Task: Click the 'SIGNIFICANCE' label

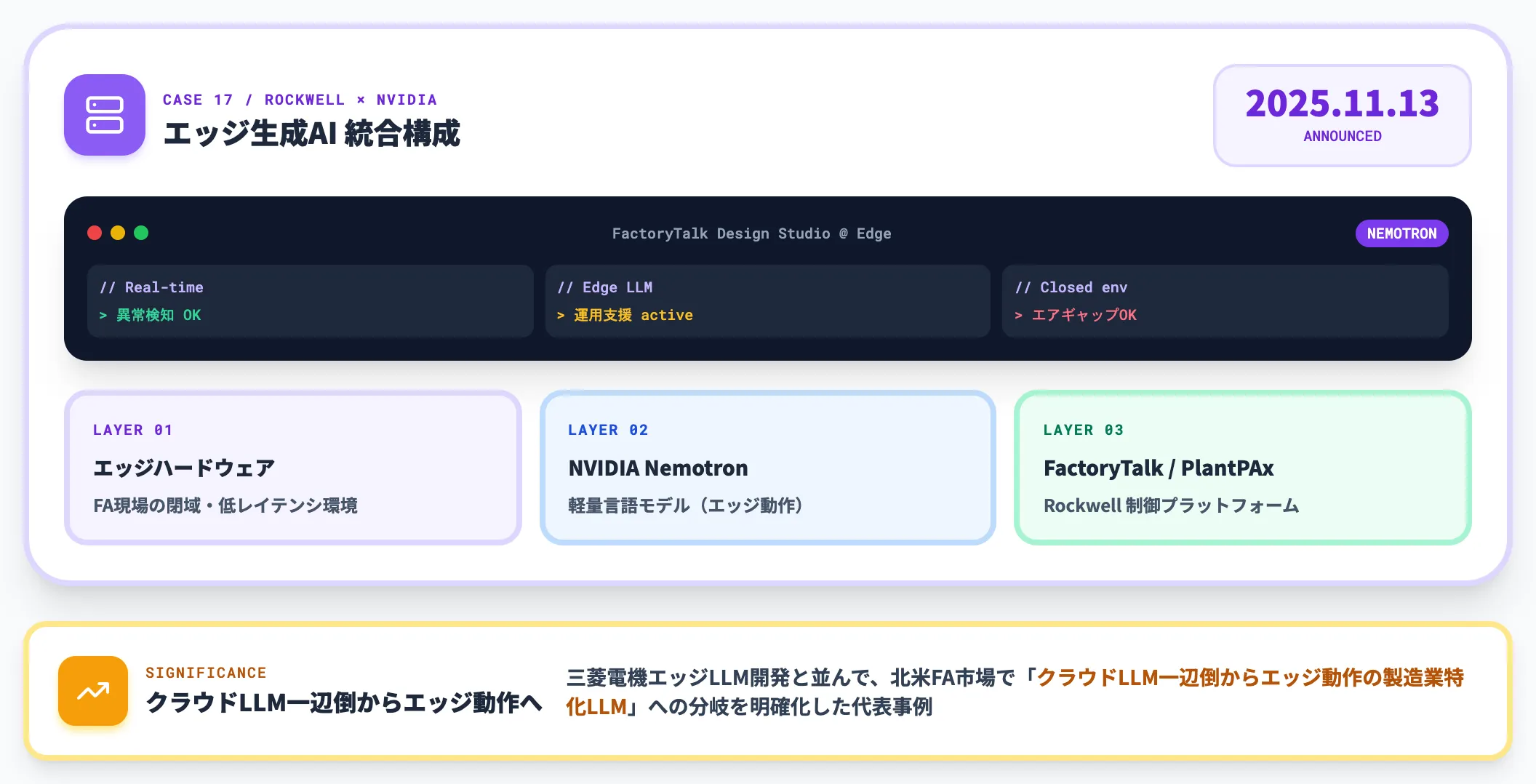Action: coord(206,673)
